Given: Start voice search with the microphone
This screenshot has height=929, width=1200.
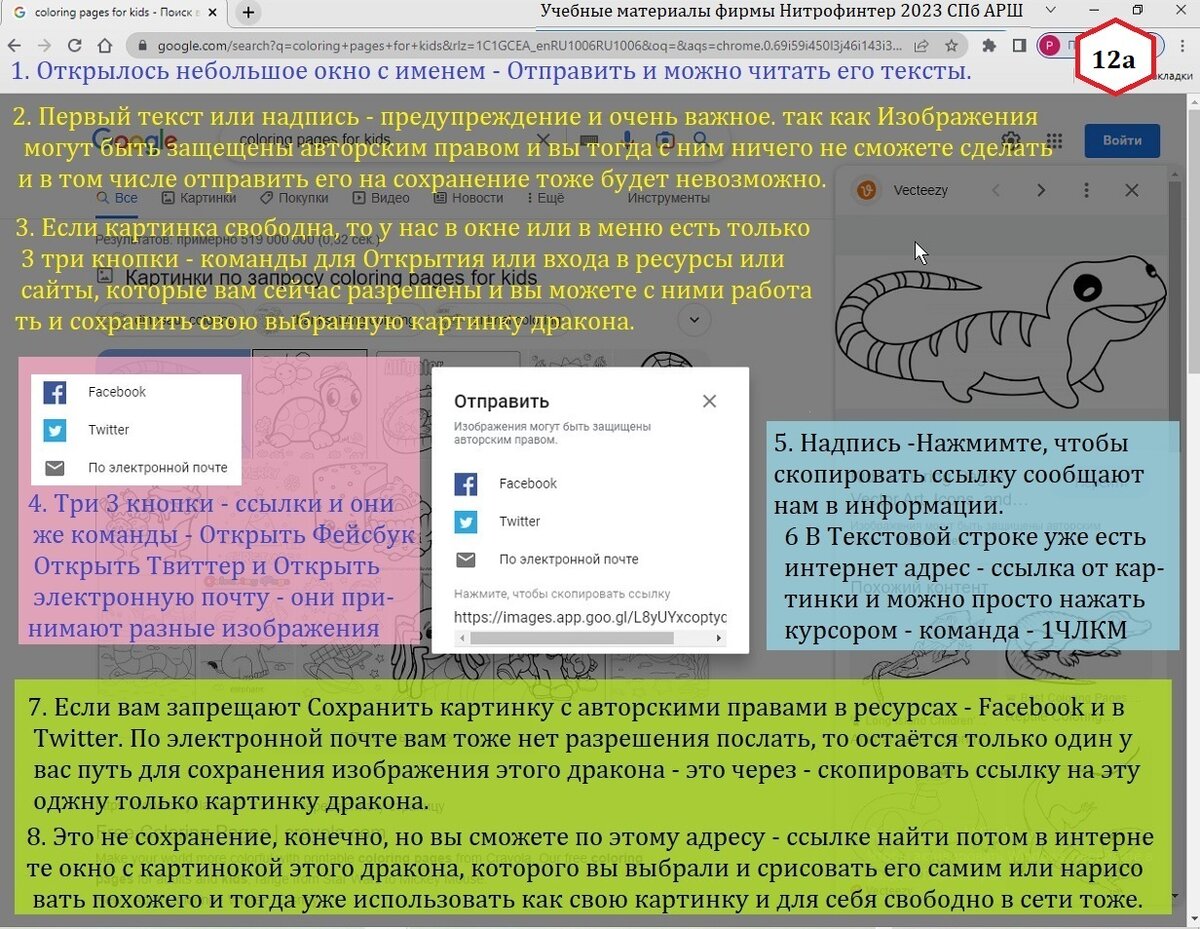Looking at the screenshot, I should point(629,140).
